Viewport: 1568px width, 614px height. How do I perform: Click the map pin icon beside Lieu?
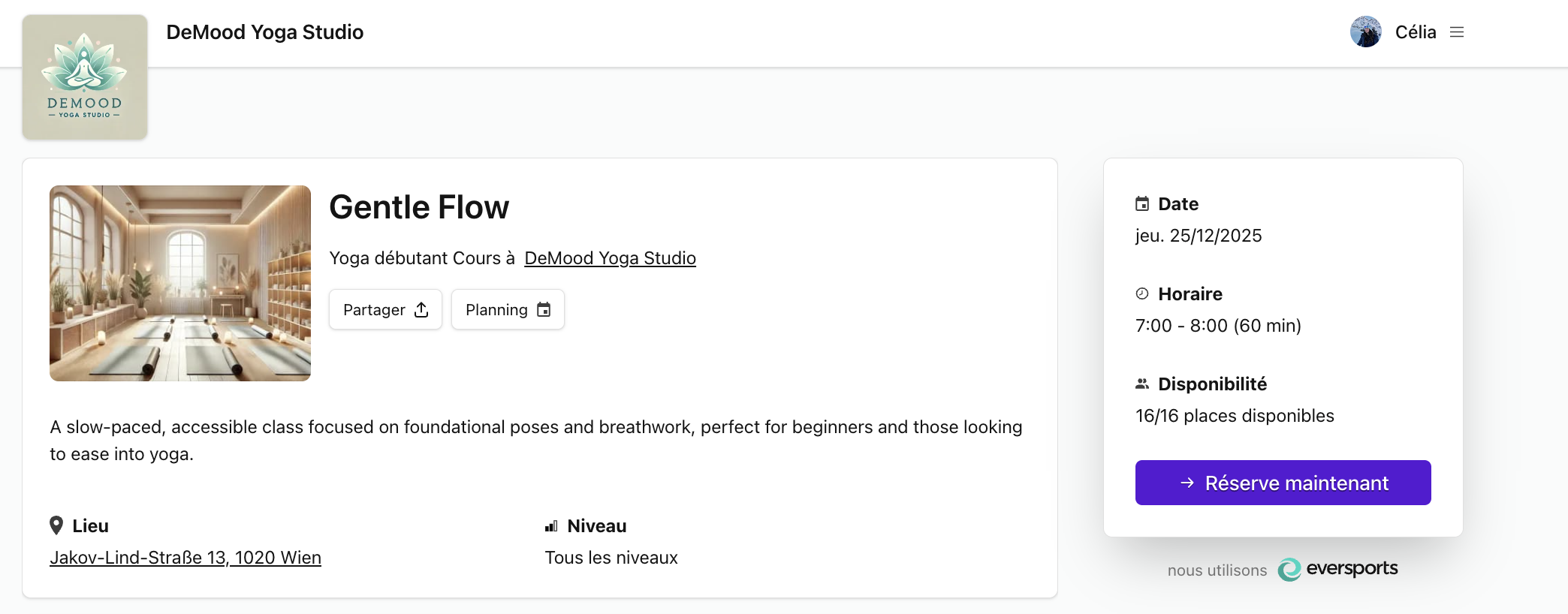click(x=56, y=525)
